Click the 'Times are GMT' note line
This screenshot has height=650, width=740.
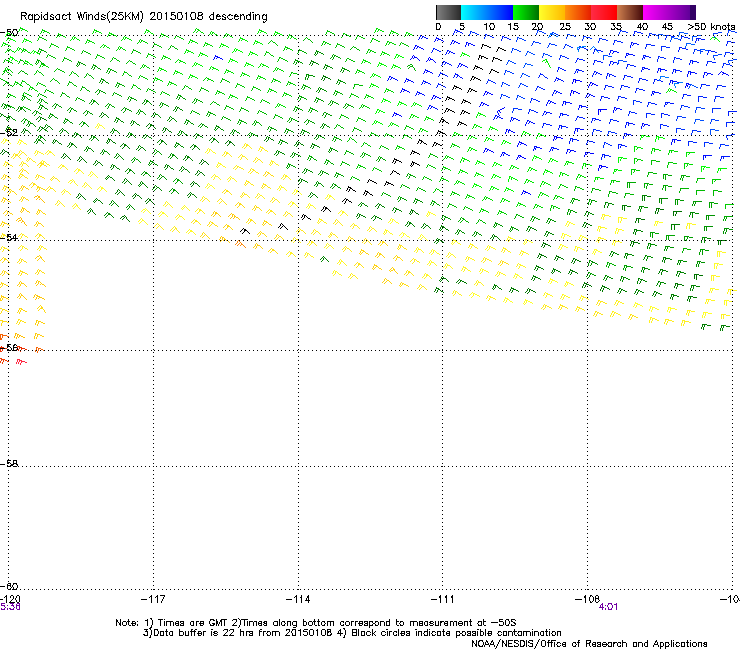(316, 623)
